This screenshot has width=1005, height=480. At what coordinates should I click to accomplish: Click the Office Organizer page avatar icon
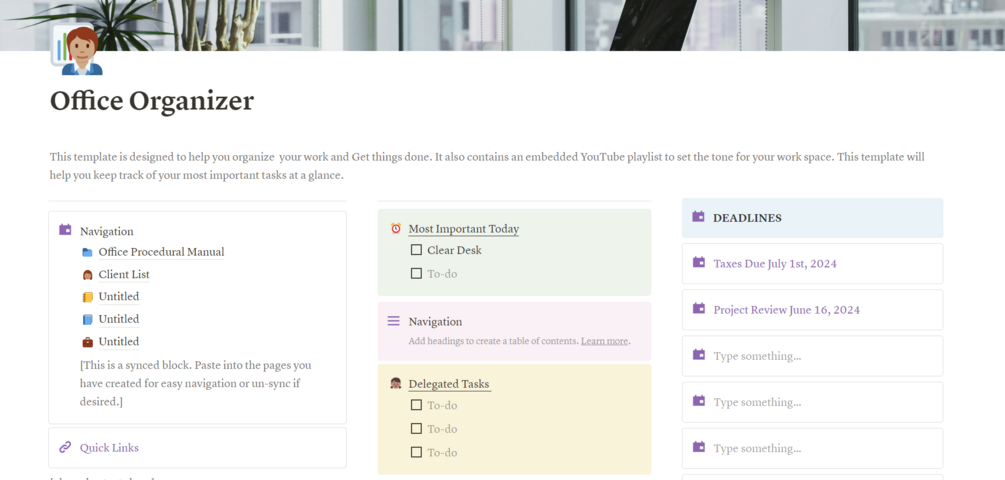tap(77, 50)
